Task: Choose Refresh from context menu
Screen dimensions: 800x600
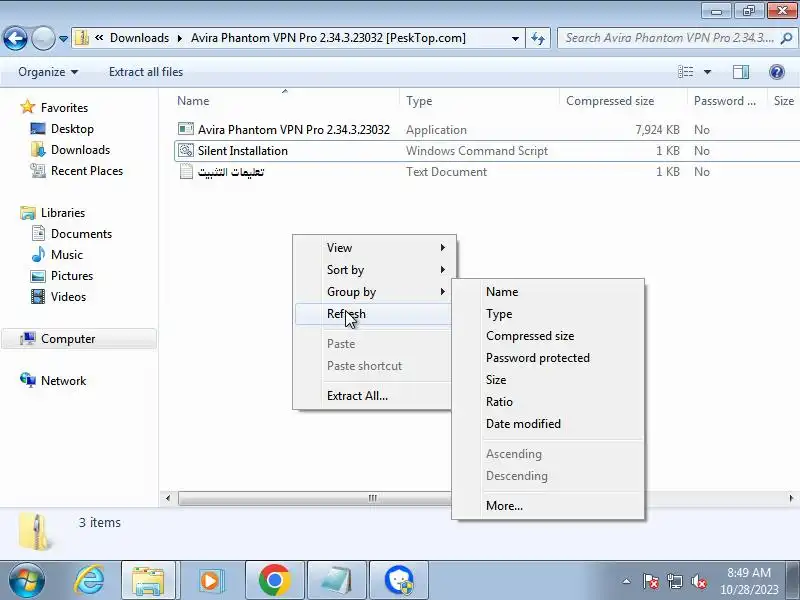Action: pyautogui.click(x=373, y=314)
